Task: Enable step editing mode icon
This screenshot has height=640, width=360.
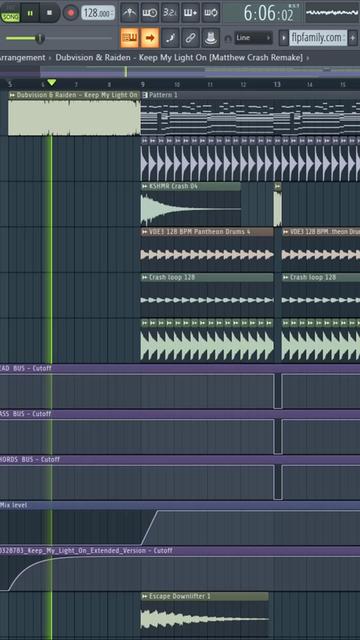Action: pos(170,38)
